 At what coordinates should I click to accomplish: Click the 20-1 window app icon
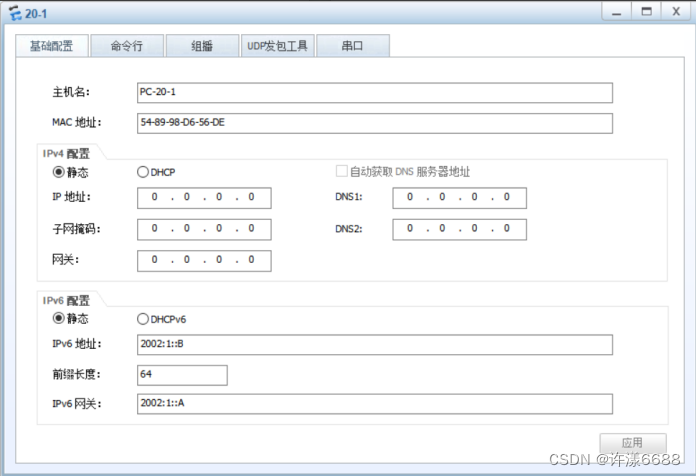(x=15, y=13)
